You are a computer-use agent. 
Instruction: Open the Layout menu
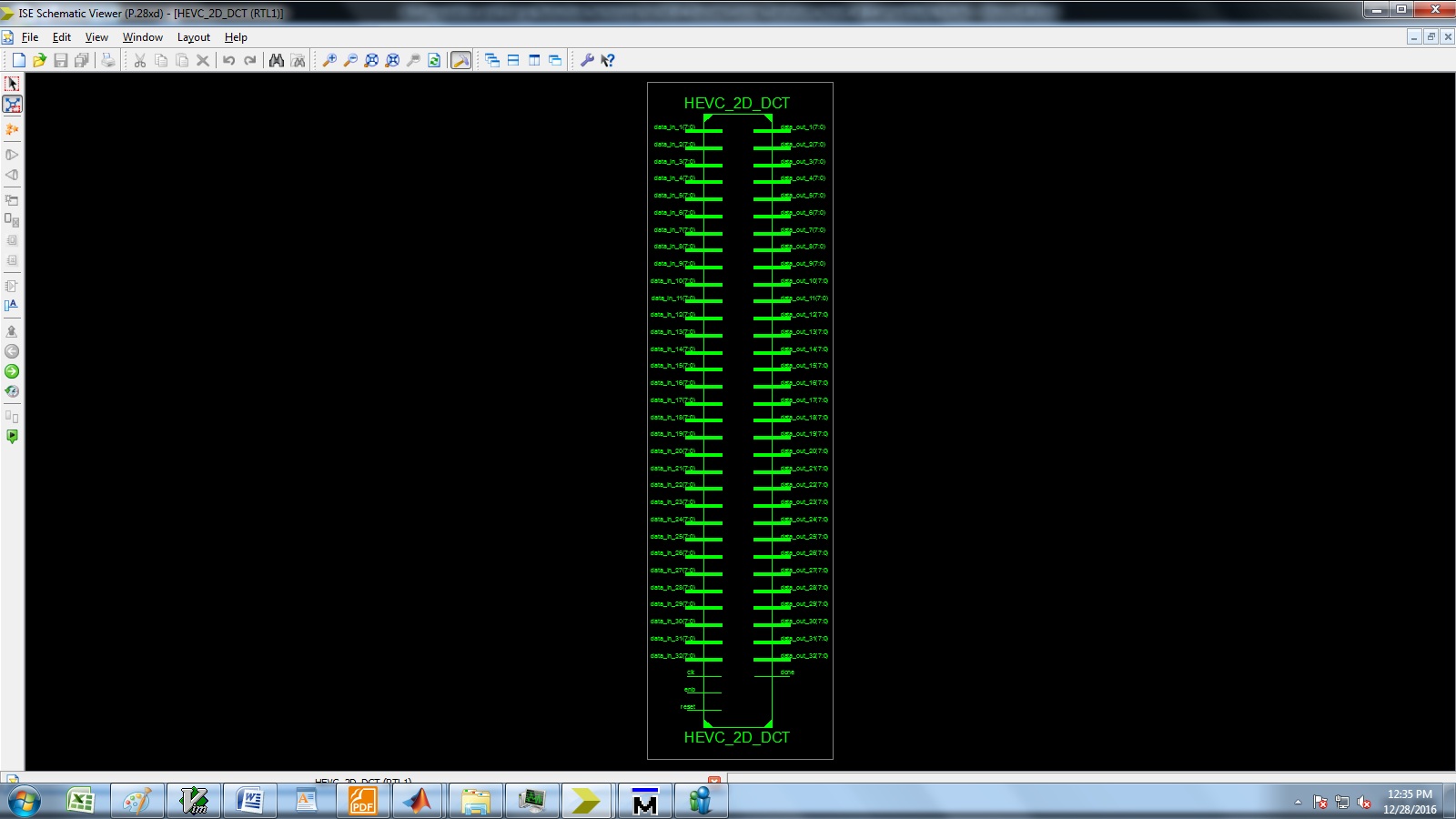point(193,37)
